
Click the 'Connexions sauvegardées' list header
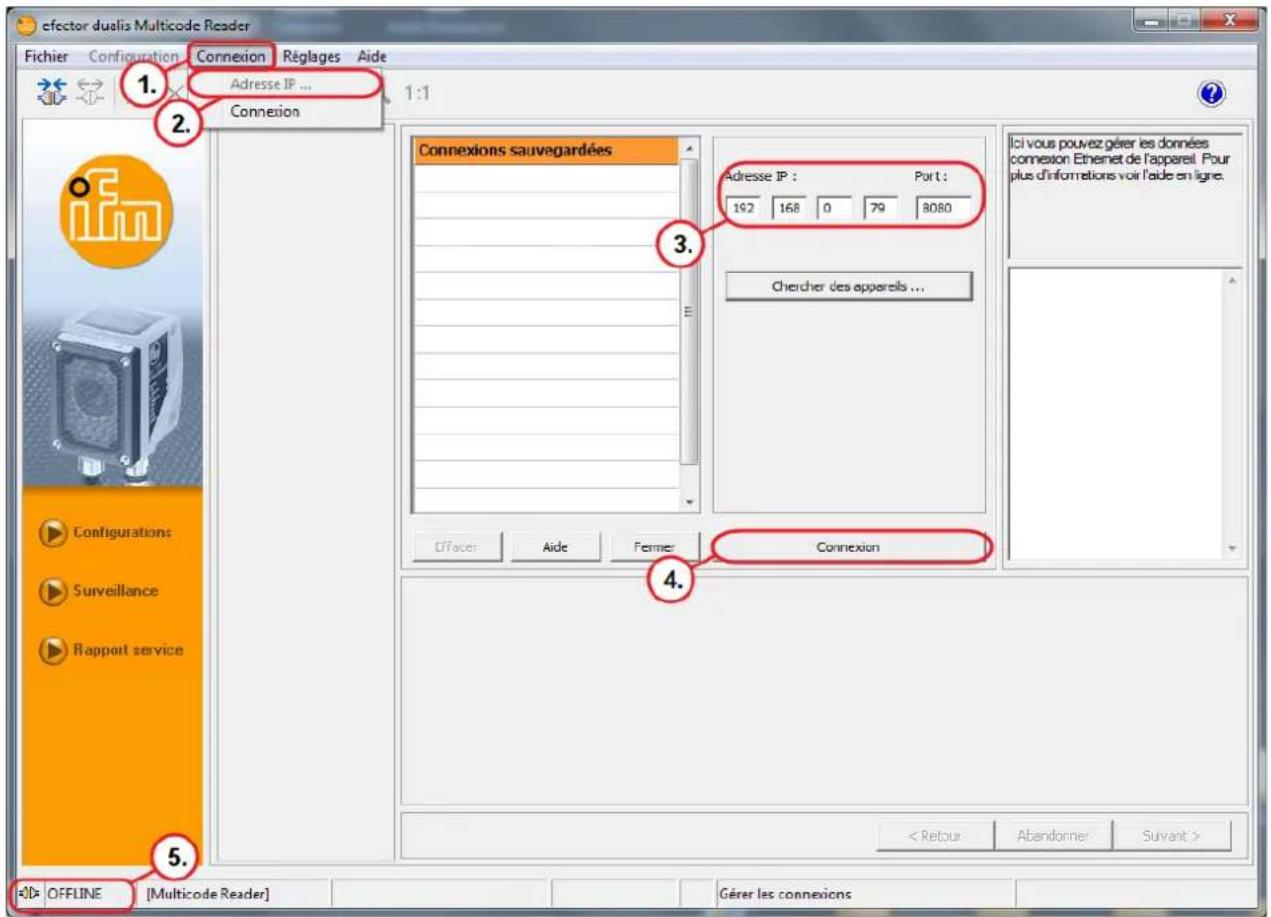pos(545,150)
